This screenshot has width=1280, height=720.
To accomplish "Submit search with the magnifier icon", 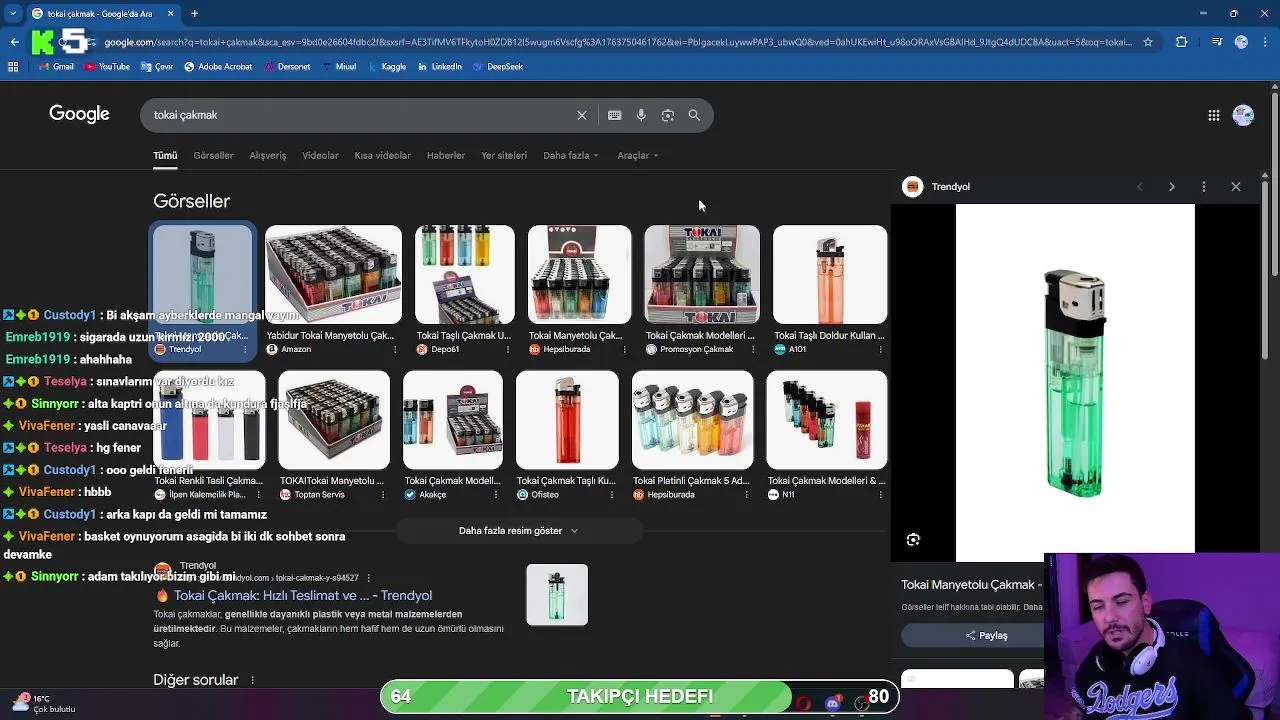I will click(694, 115).
